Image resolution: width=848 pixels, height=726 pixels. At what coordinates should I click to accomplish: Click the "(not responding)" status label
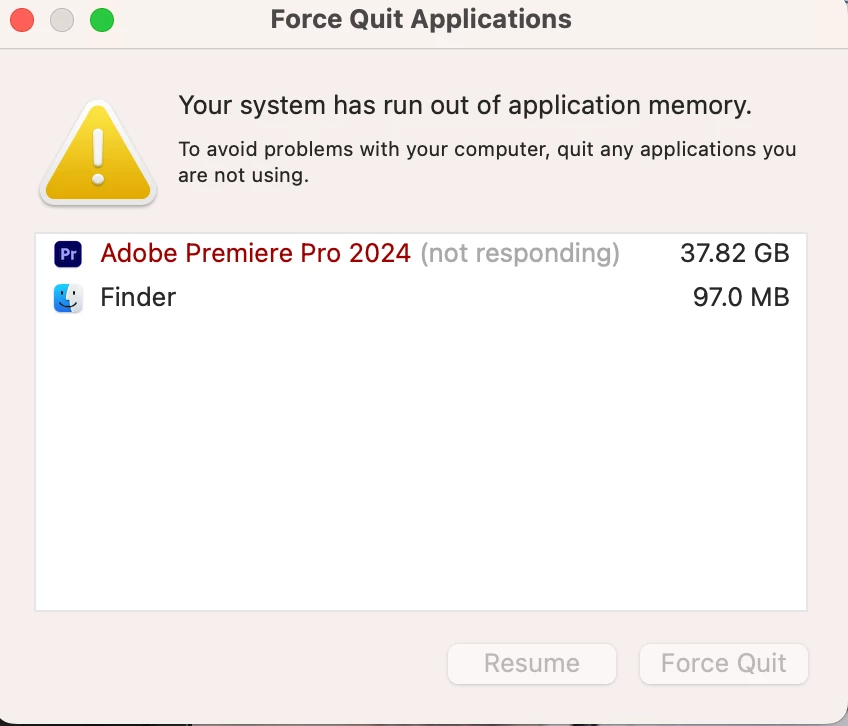[520, 254]
